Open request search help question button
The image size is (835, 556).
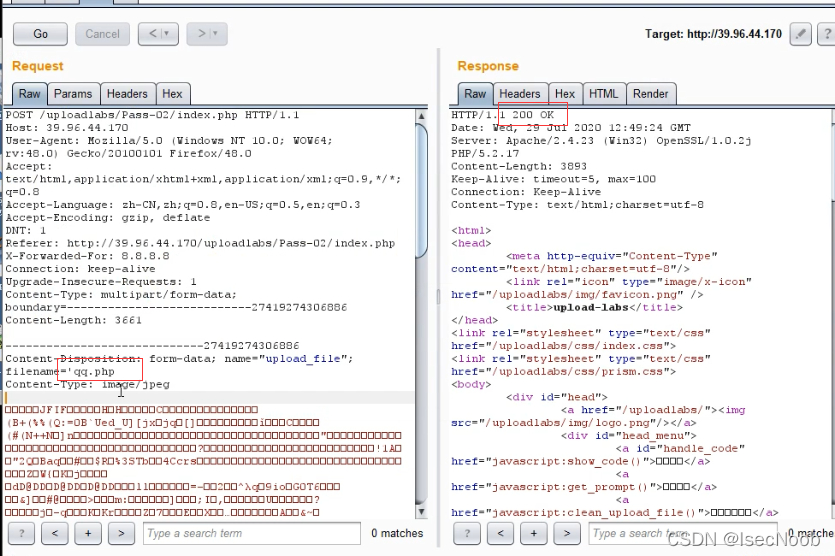(22, 533)
